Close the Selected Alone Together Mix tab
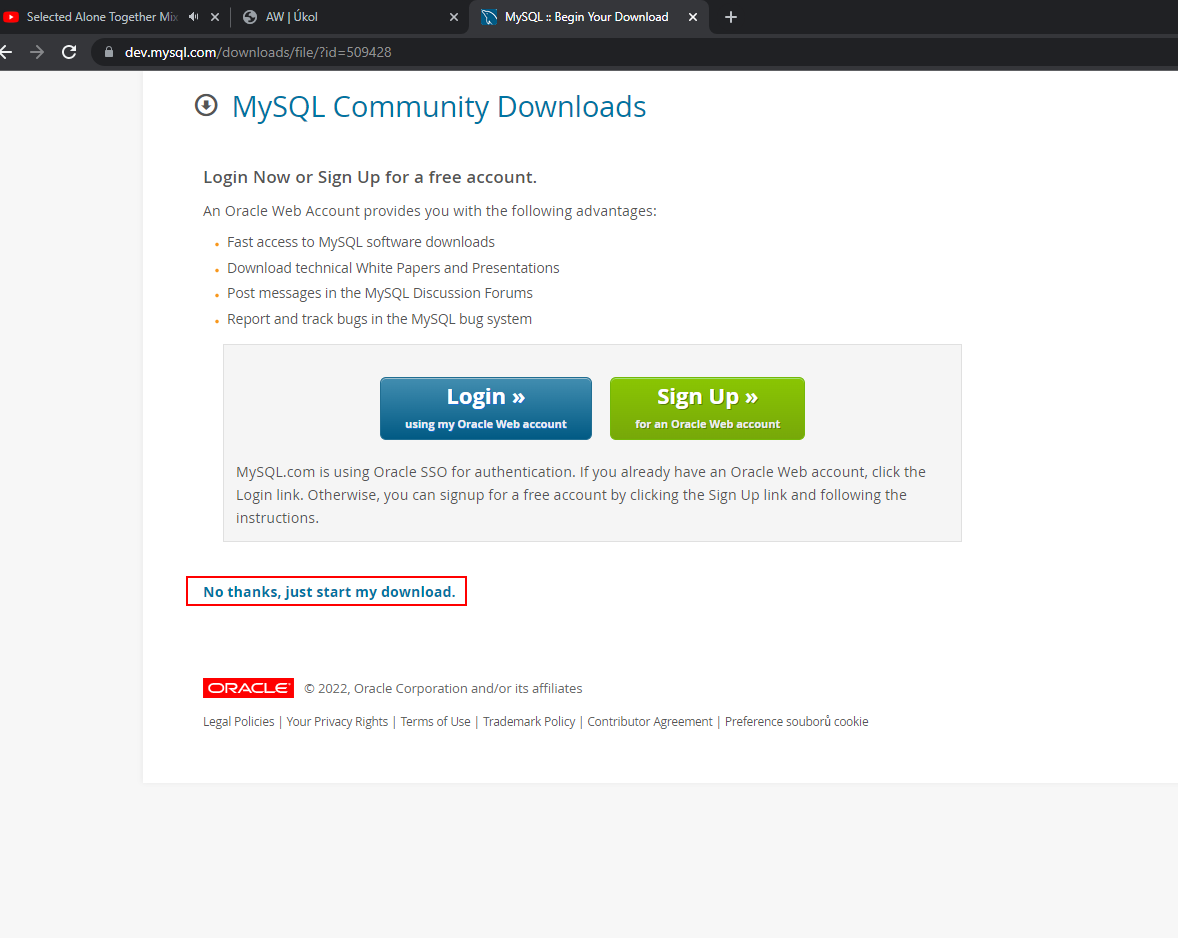Image resolution: width=1178 pixels, height=938 pixels. [215, 17]
